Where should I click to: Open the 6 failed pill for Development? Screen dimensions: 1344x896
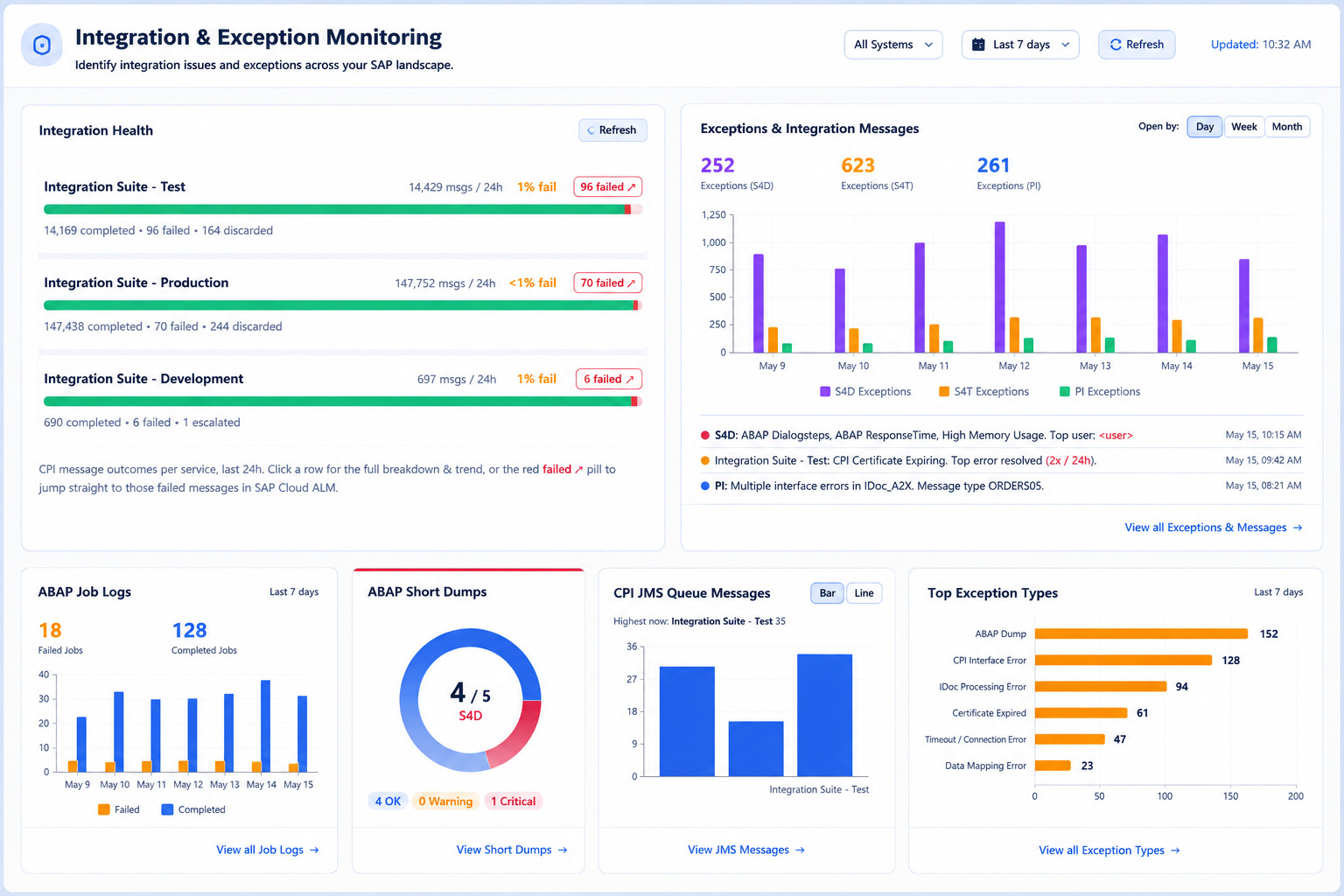click(608, 379)
